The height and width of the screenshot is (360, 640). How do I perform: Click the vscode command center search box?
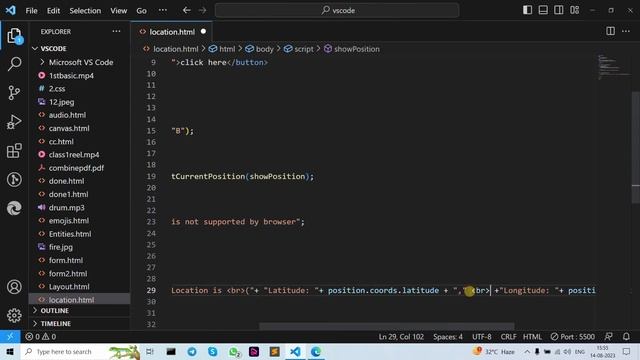(x=337, y=10)
